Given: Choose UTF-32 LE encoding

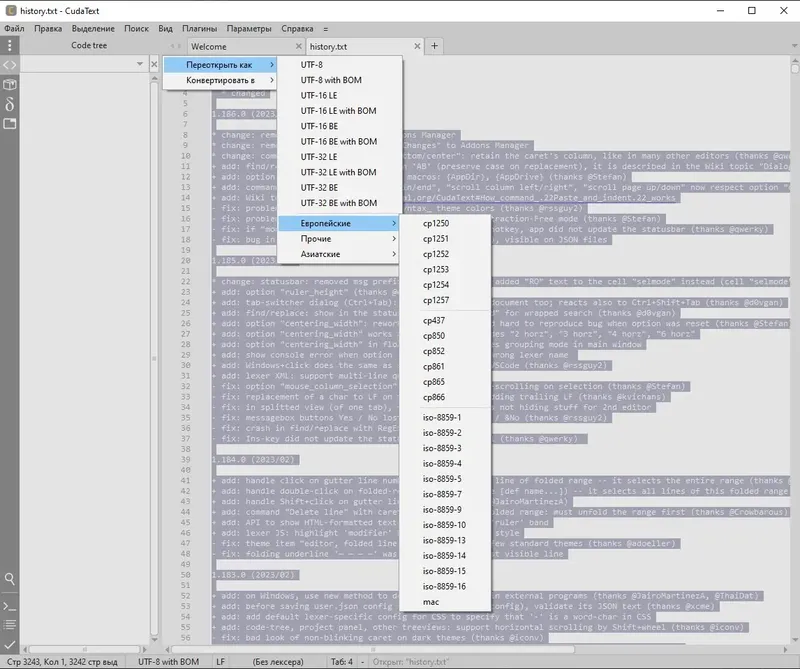Looking at the screenshot, I should pyautogui.click(x=338, y=157).
